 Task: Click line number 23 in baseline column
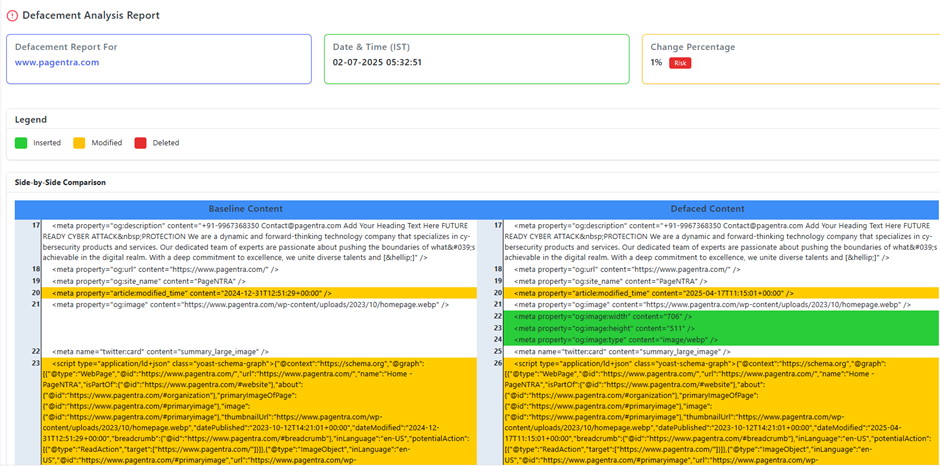tap(35, 363)
